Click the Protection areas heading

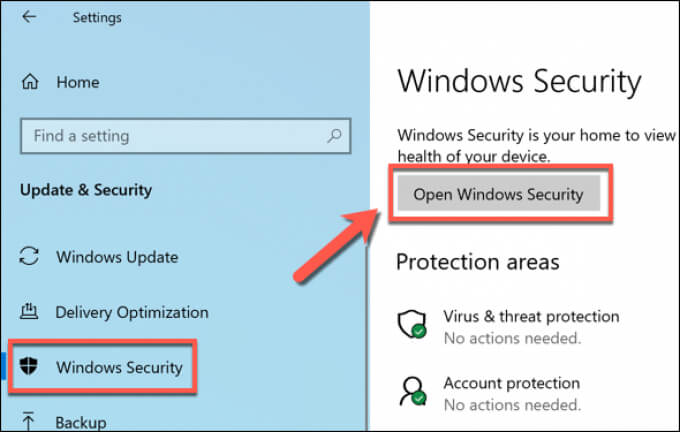click(478, 262)
